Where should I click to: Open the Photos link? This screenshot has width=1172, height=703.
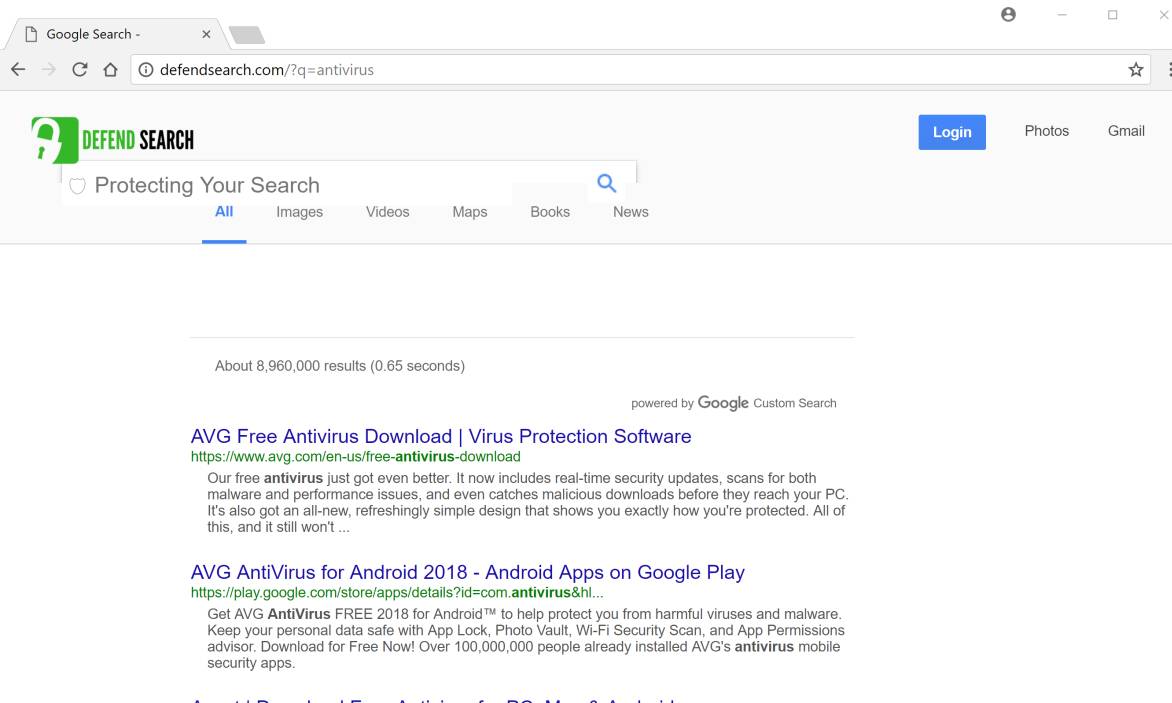click(x=1046, y=131)
